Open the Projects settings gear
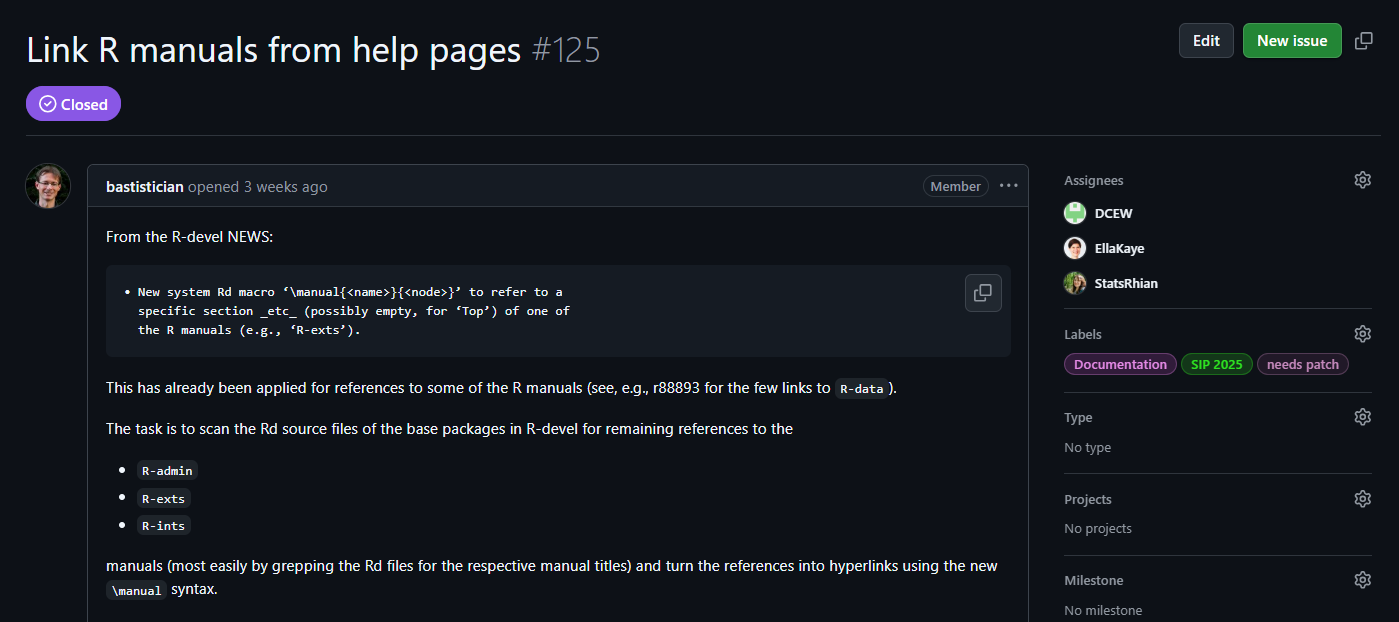This screenshot has height=622, width=1399. pyautogui.click(x=1362, y=498)
